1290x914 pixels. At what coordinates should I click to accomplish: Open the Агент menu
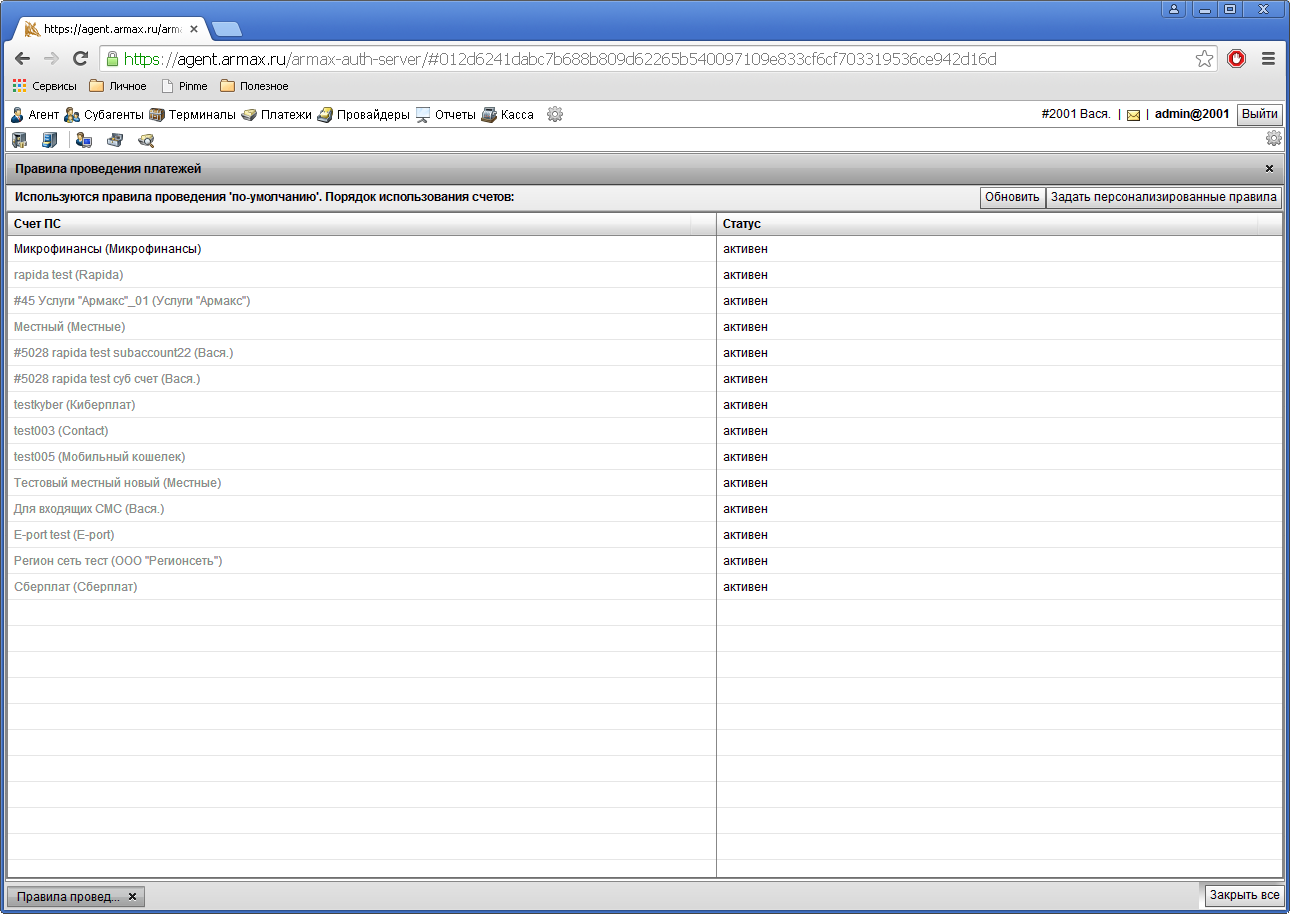35,115
